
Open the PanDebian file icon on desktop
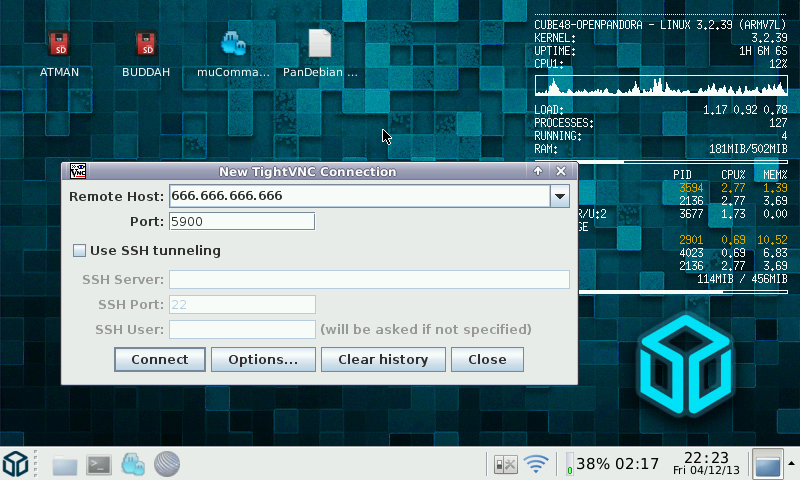(320, 44)
